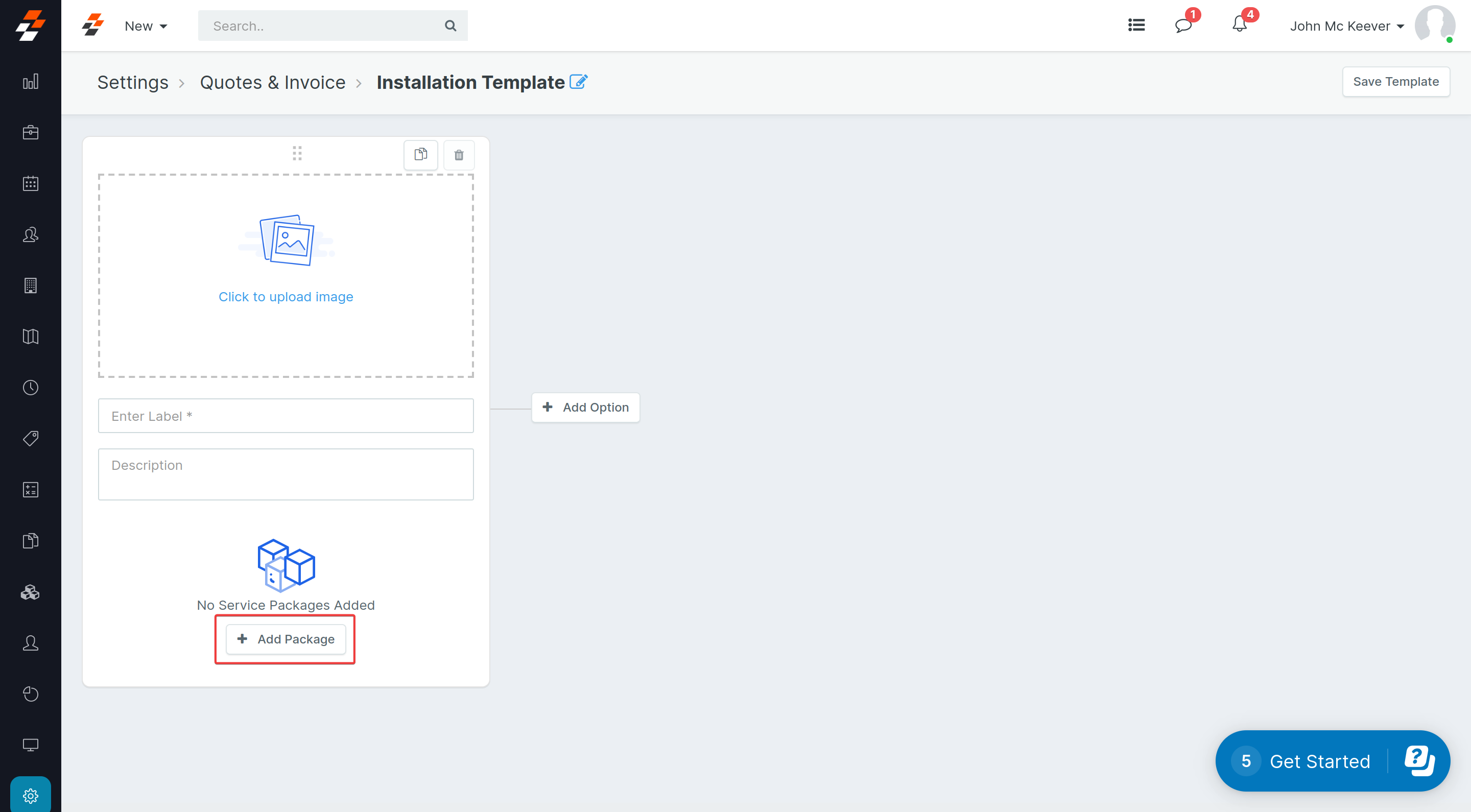Click the card drag handle dots

(297, 153)
